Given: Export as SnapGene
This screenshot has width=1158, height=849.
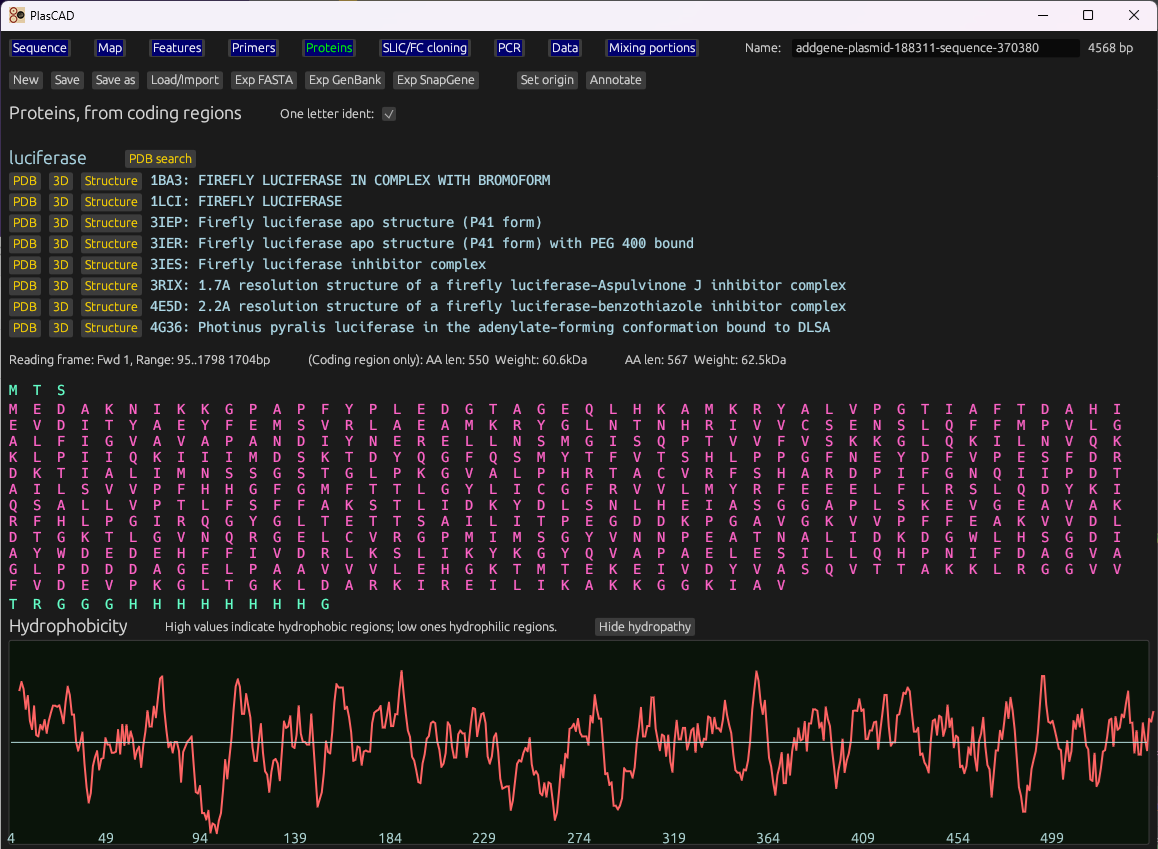Looking at the screenshot, I should point(436,80).
